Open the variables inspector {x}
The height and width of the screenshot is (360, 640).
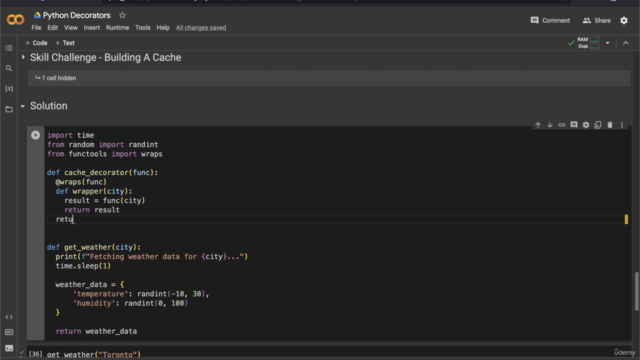click(x=9, y=89)
